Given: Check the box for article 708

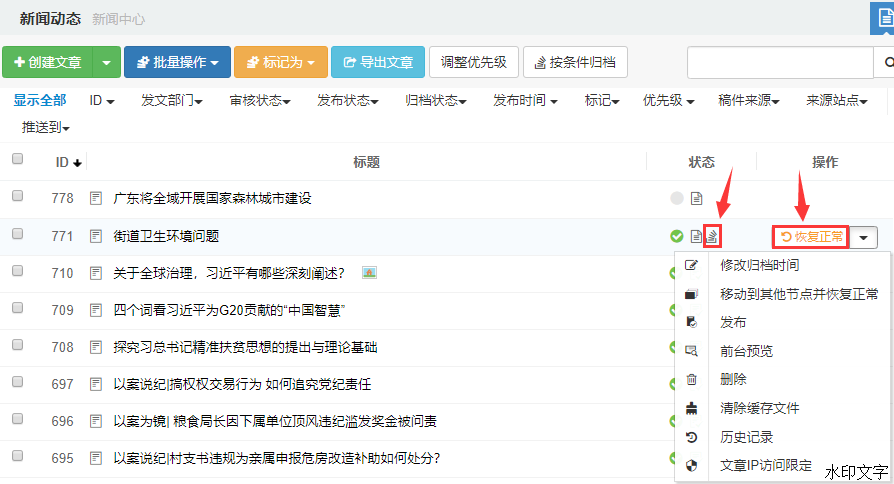Looking at the screenshot, I should 18,345.
